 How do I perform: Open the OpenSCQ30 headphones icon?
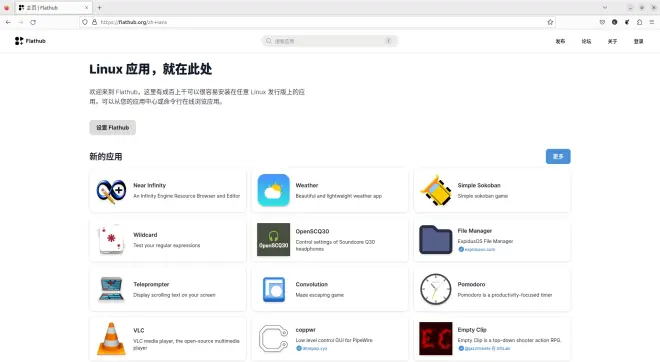click(274, 240)
